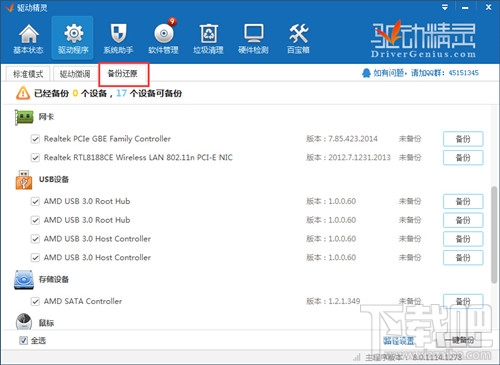
Task: Uncheck Realtek RTL8188CE Wireless LAN checkbox
Action: tap(35, 158)
